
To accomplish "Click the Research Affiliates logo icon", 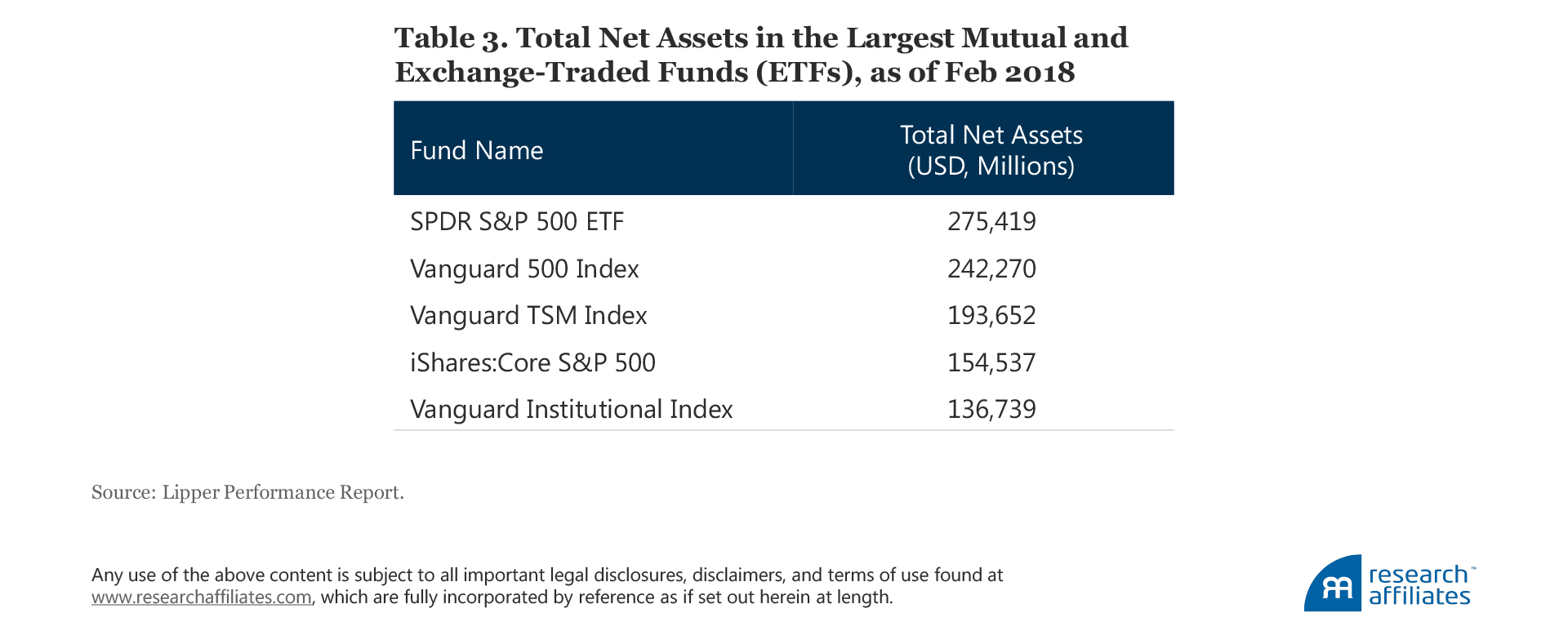I will click(1333, 584).
